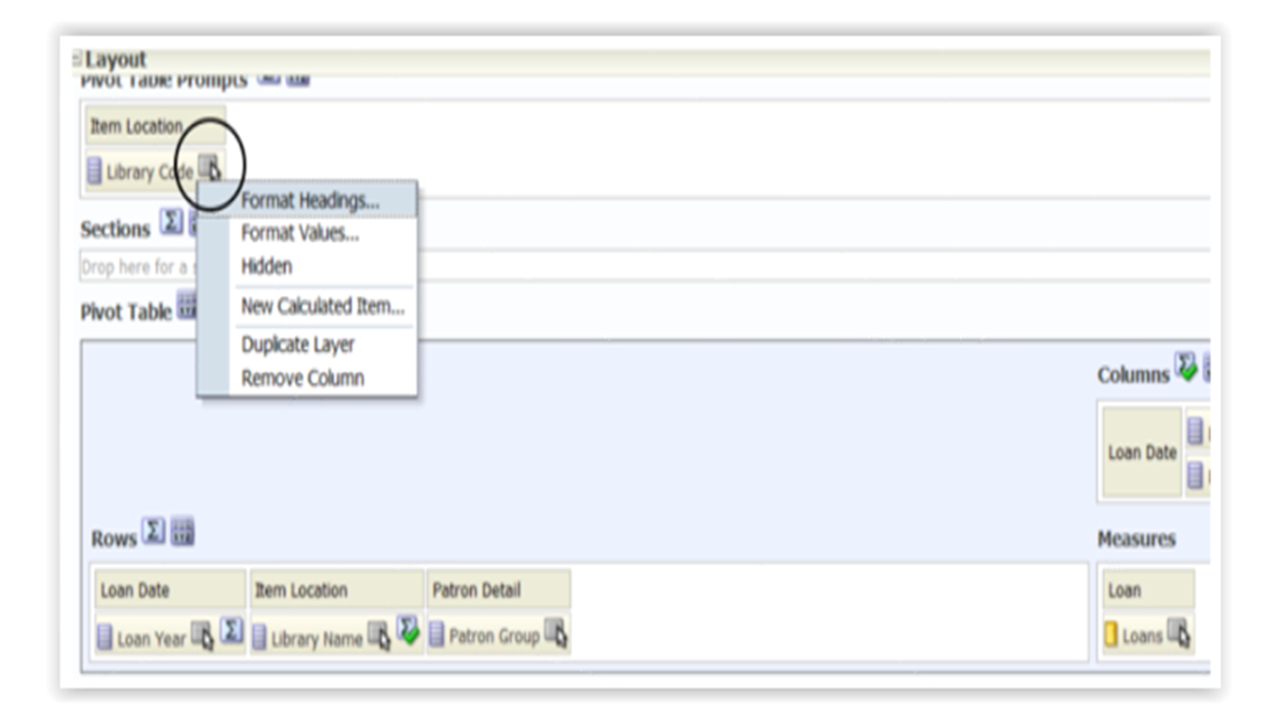Select Remove Column menu entry

pos(303,379)
